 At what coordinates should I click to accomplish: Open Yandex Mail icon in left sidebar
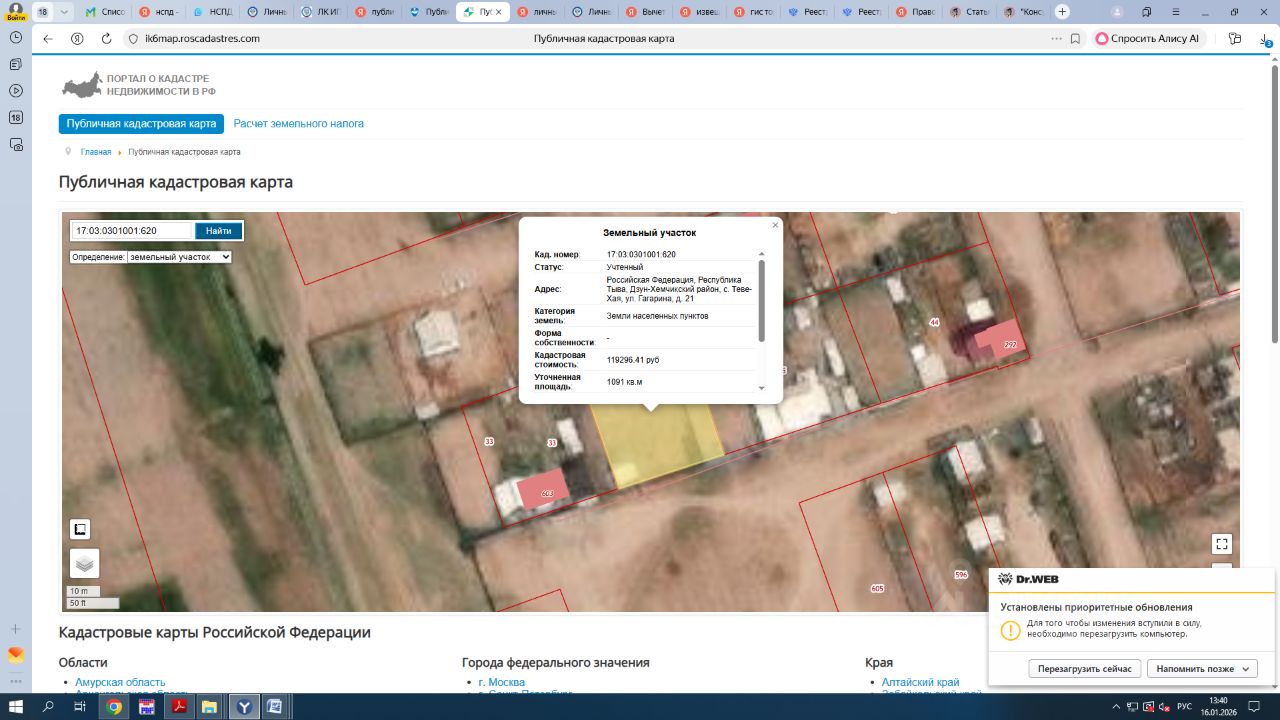16,655
